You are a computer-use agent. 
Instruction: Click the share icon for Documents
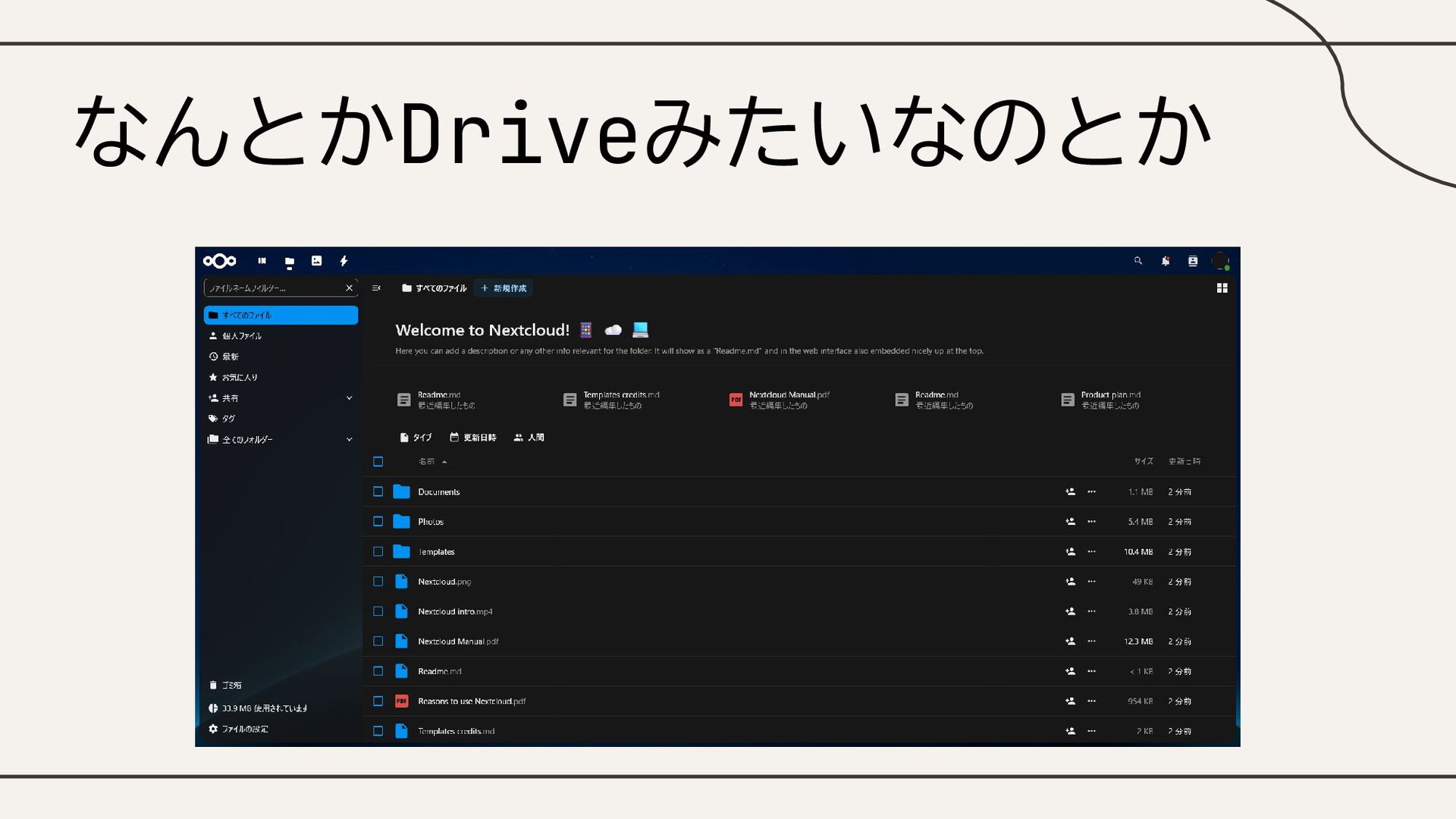[x=1070, y=491]
